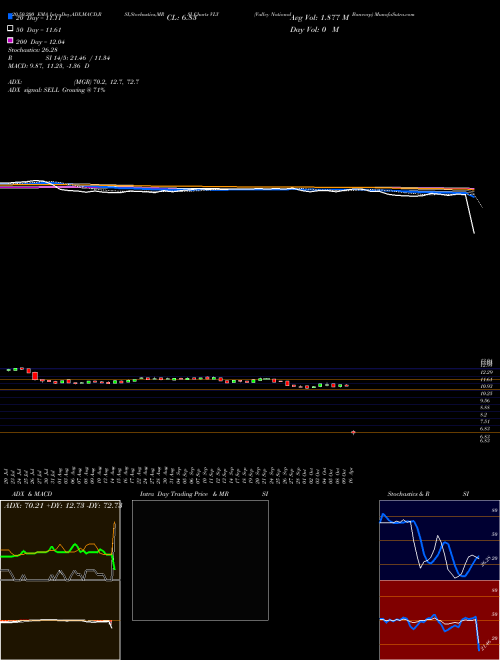
Task: Click the 'ADX: 70.21 +DY: 12.73' header
Action: pos(63,506)
